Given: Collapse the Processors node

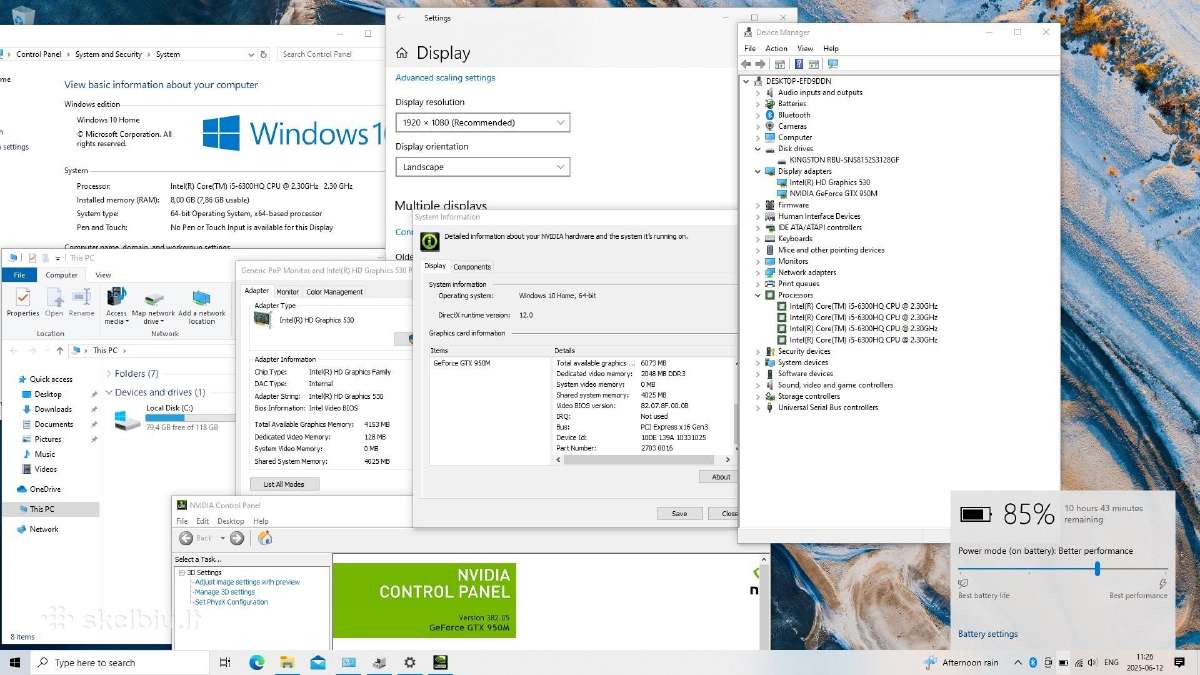Looking at the screenshot, I should coord(758,295).
